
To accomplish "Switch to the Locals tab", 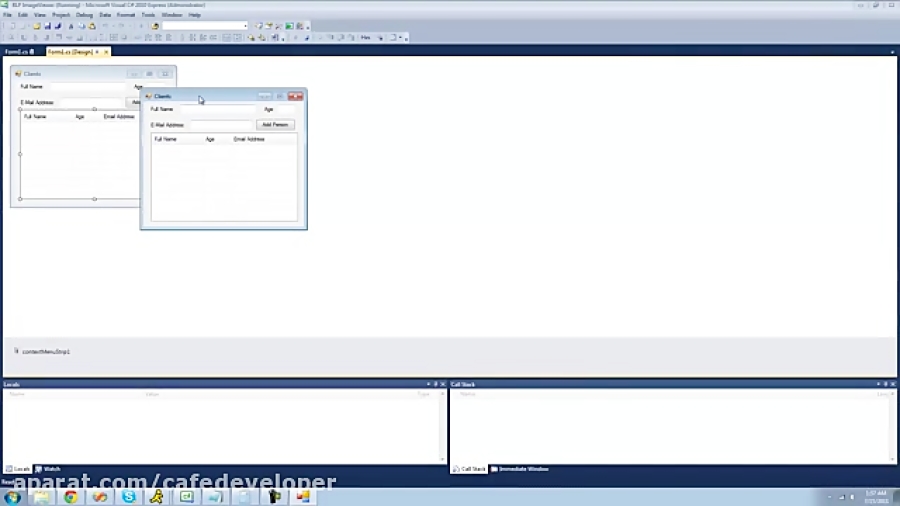I will [x=18, y=469].
